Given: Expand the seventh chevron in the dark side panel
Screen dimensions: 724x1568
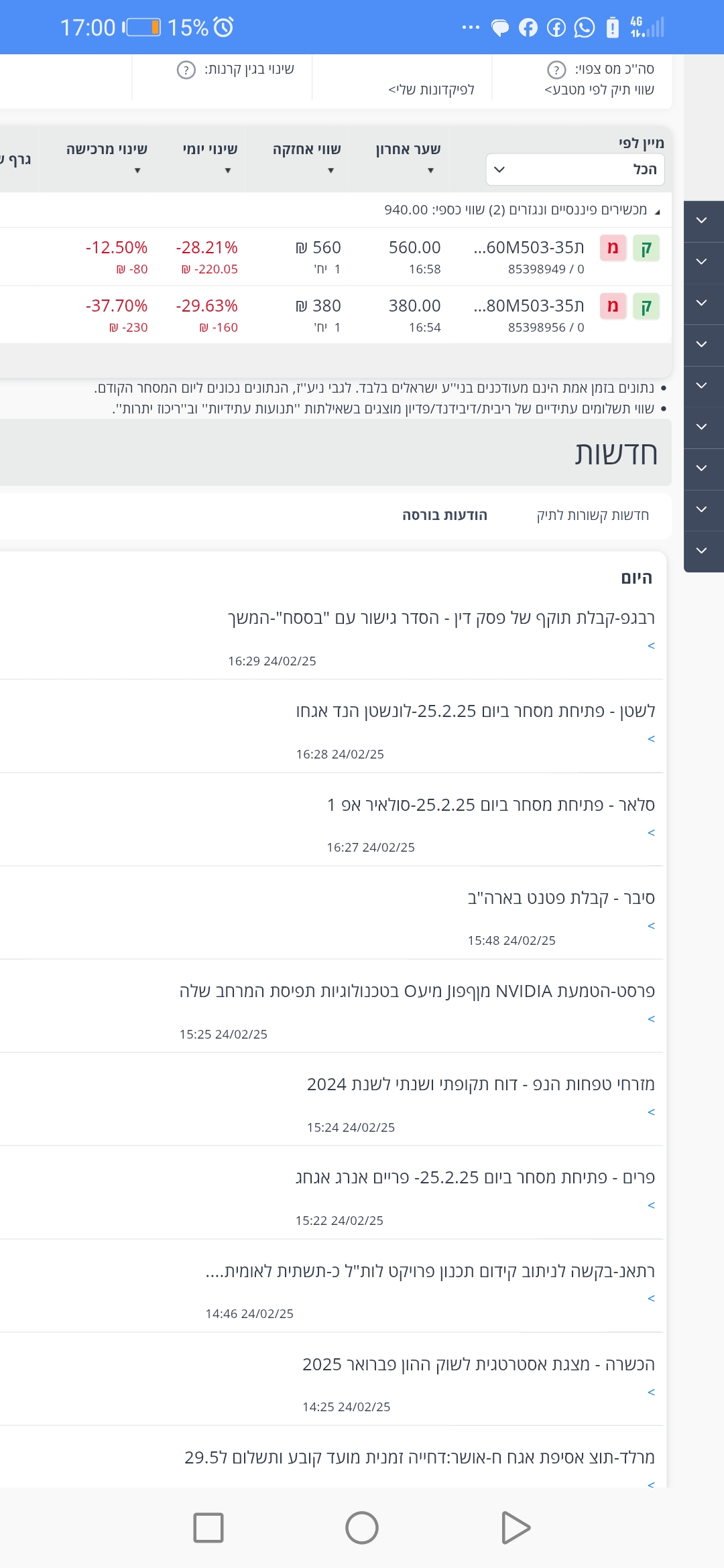Looking at the screenshot, I should (702, 468).
